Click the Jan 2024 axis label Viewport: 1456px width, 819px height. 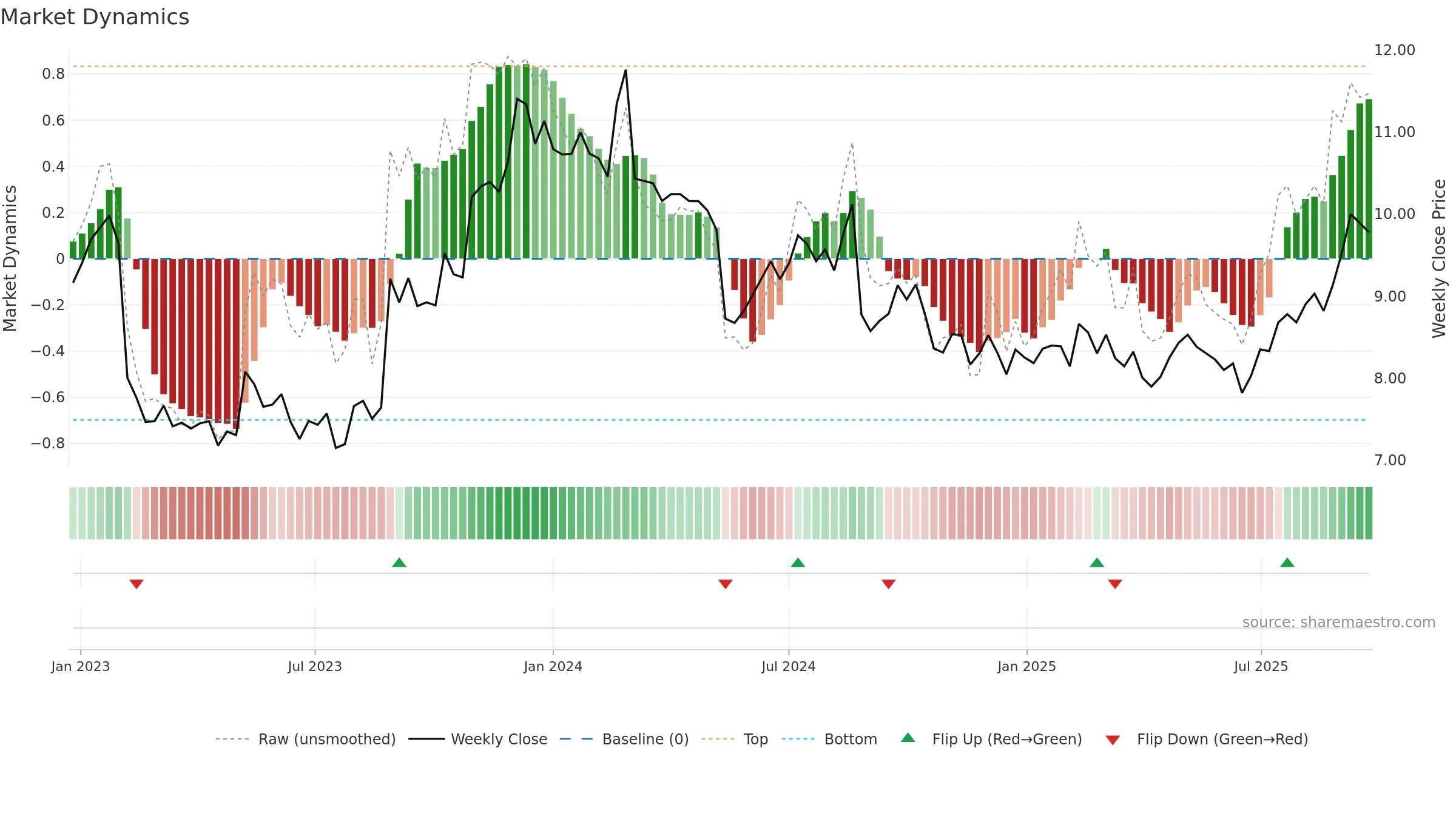point(553,666)
